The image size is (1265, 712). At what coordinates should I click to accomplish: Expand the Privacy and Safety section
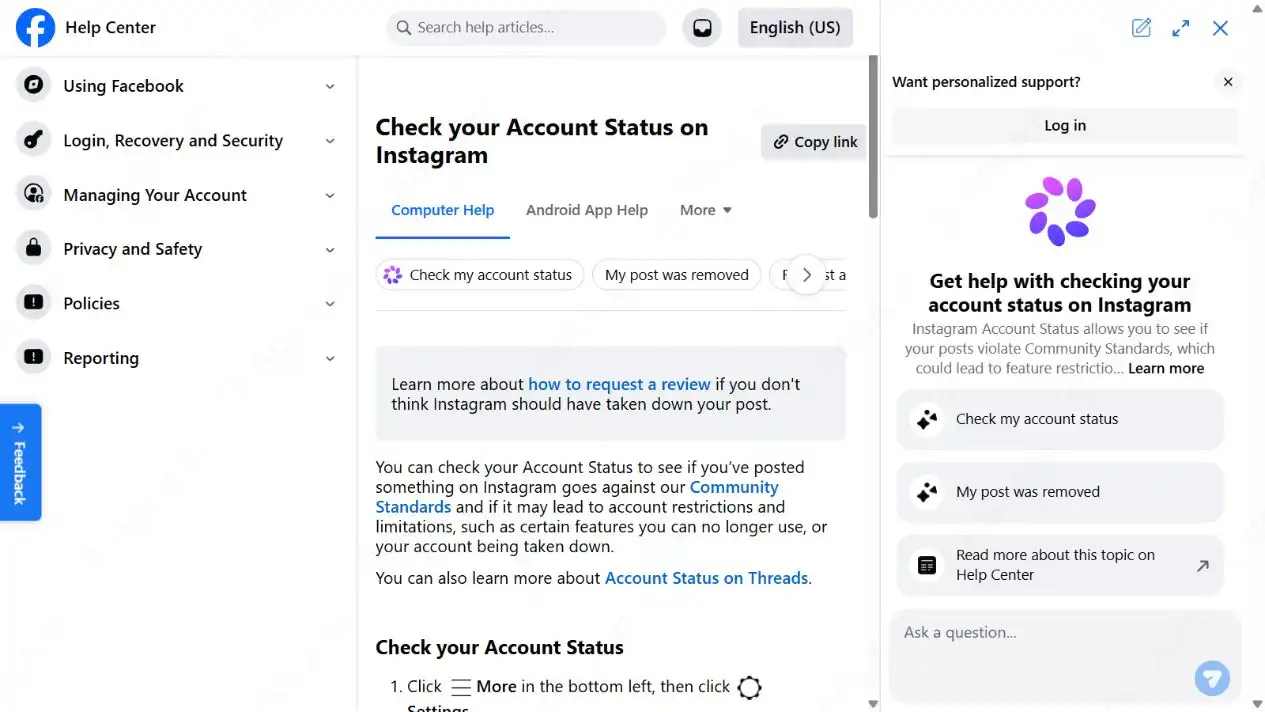coord(330,249)
